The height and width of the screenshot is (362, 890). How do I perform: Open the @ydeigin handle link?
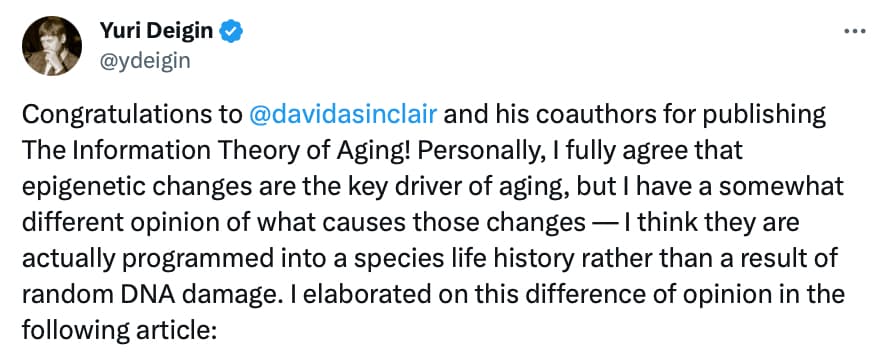(x=145, y=60)
